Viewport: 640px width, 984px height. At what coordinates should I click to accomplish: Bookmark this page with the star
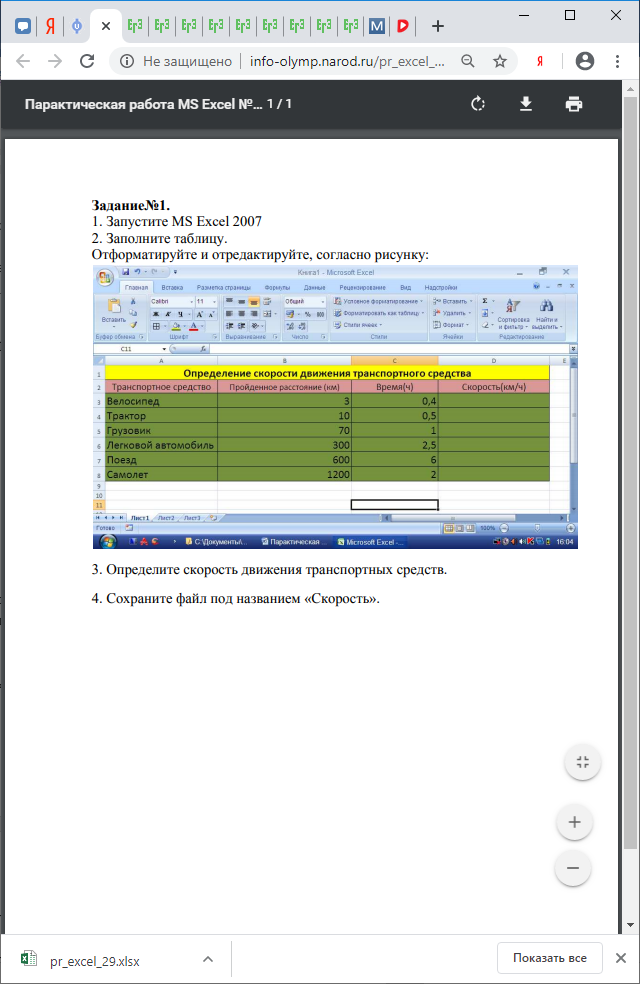[499, 61]
